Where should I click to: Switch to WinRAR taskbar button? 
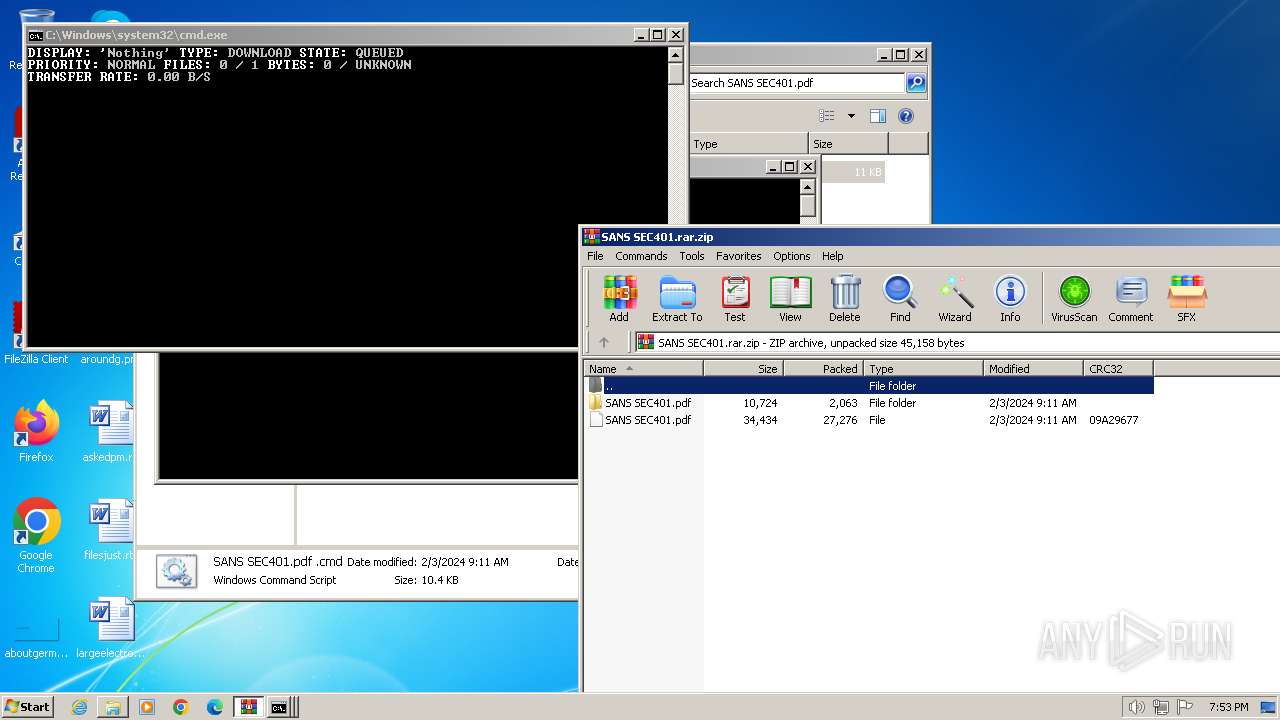coord(248,707)
